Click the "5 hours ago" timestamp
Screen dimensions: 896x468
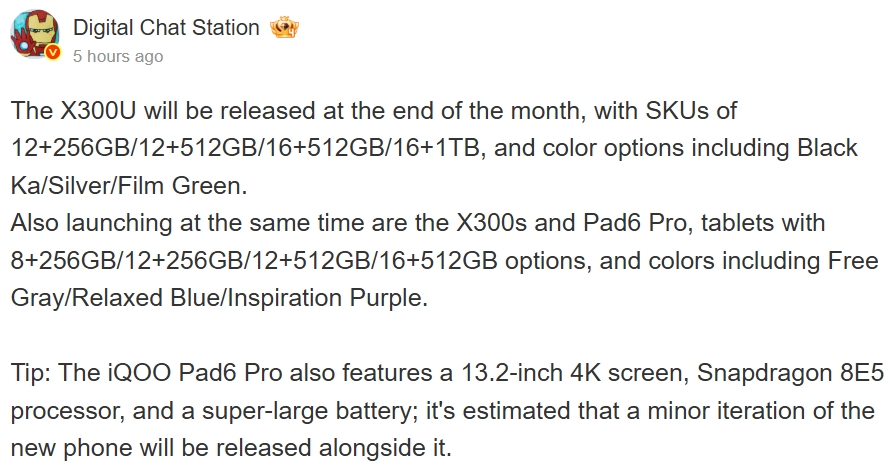click(118, 57)
